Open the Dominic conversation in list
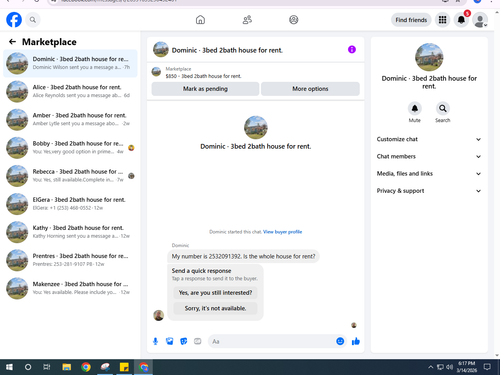 tap(70, 63)
